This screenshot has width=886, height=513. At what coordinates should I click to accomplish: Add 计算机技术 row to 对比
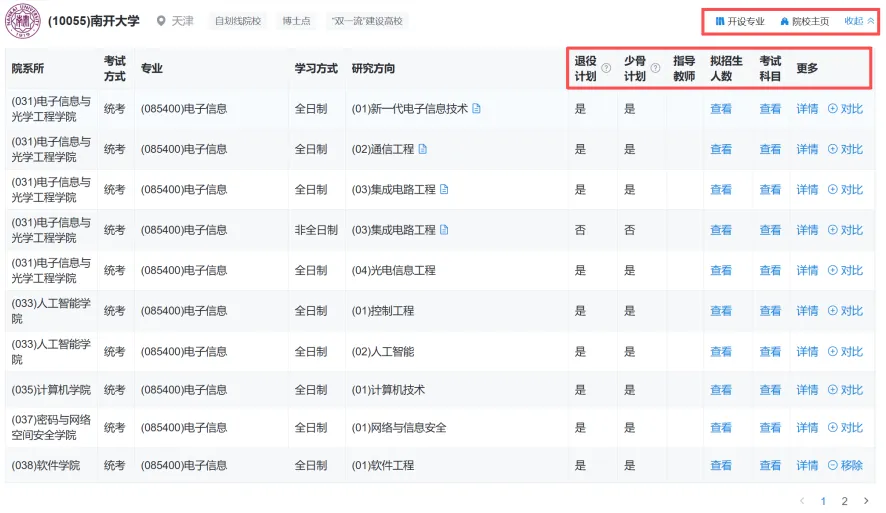[845, 390]
